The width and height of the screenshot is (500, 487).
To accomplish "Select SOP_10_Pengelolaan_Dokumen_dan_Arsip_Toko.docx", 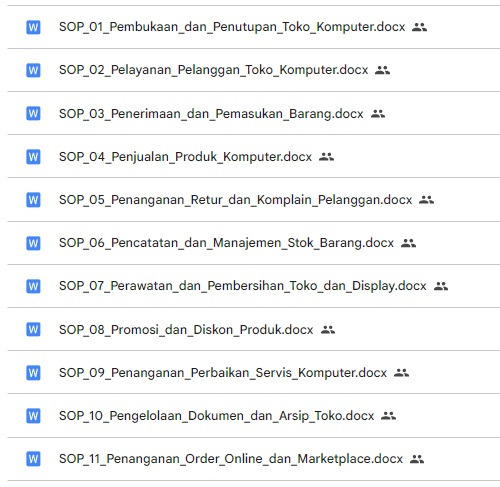I will (217, 416).
